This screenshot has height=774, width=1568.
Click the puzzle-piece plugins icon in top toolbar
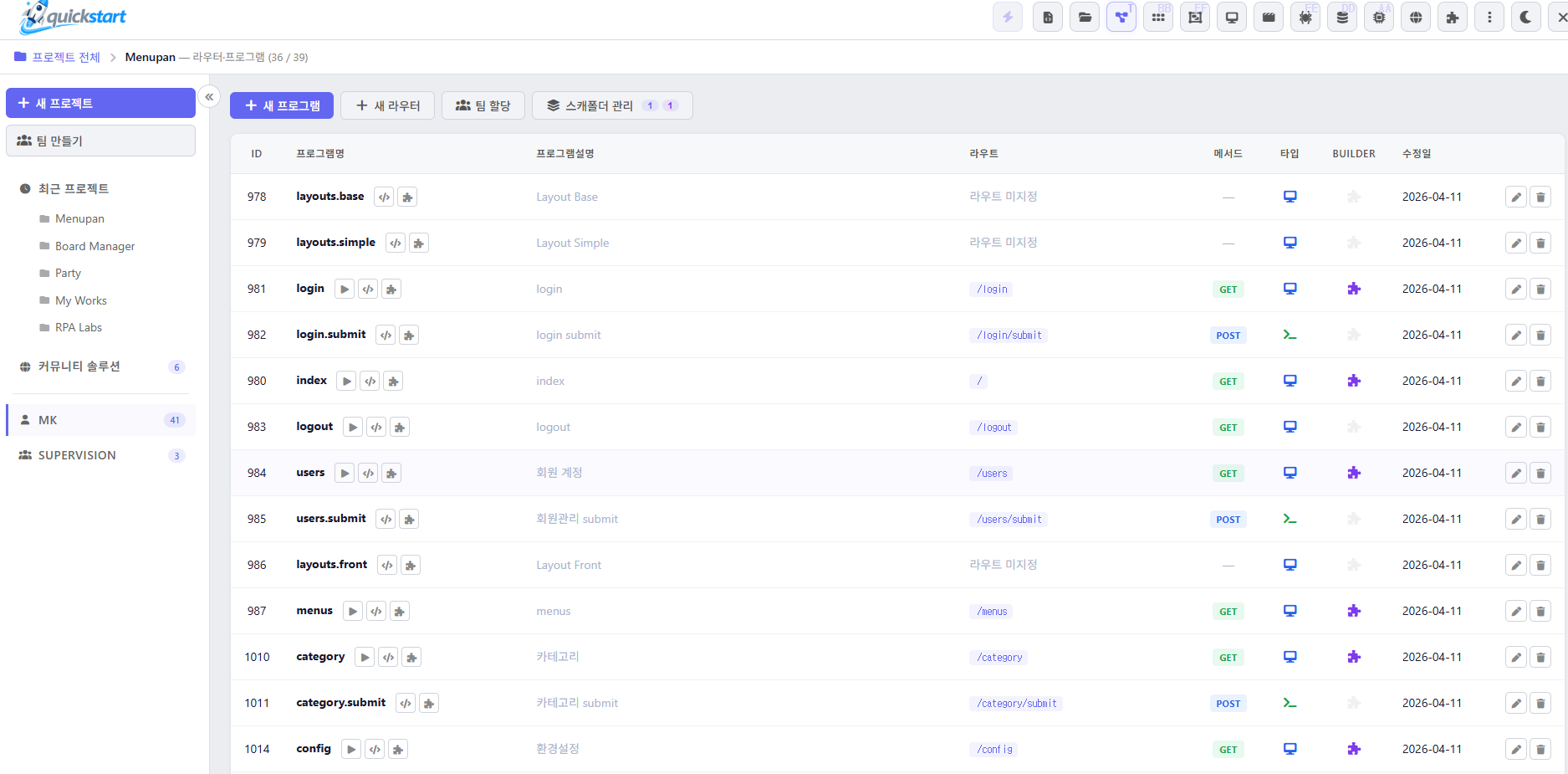pyautogui.click(x=1453, y=17)
